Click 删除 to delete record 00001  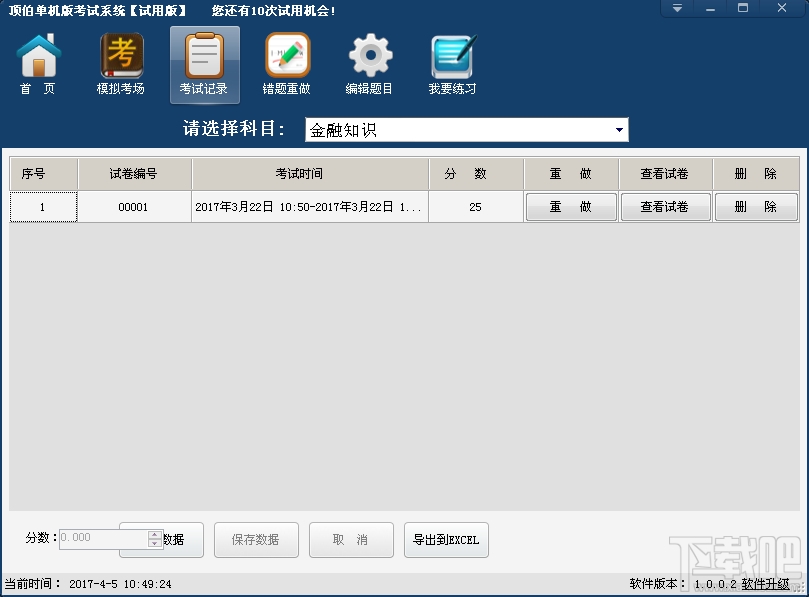[756, 206]
